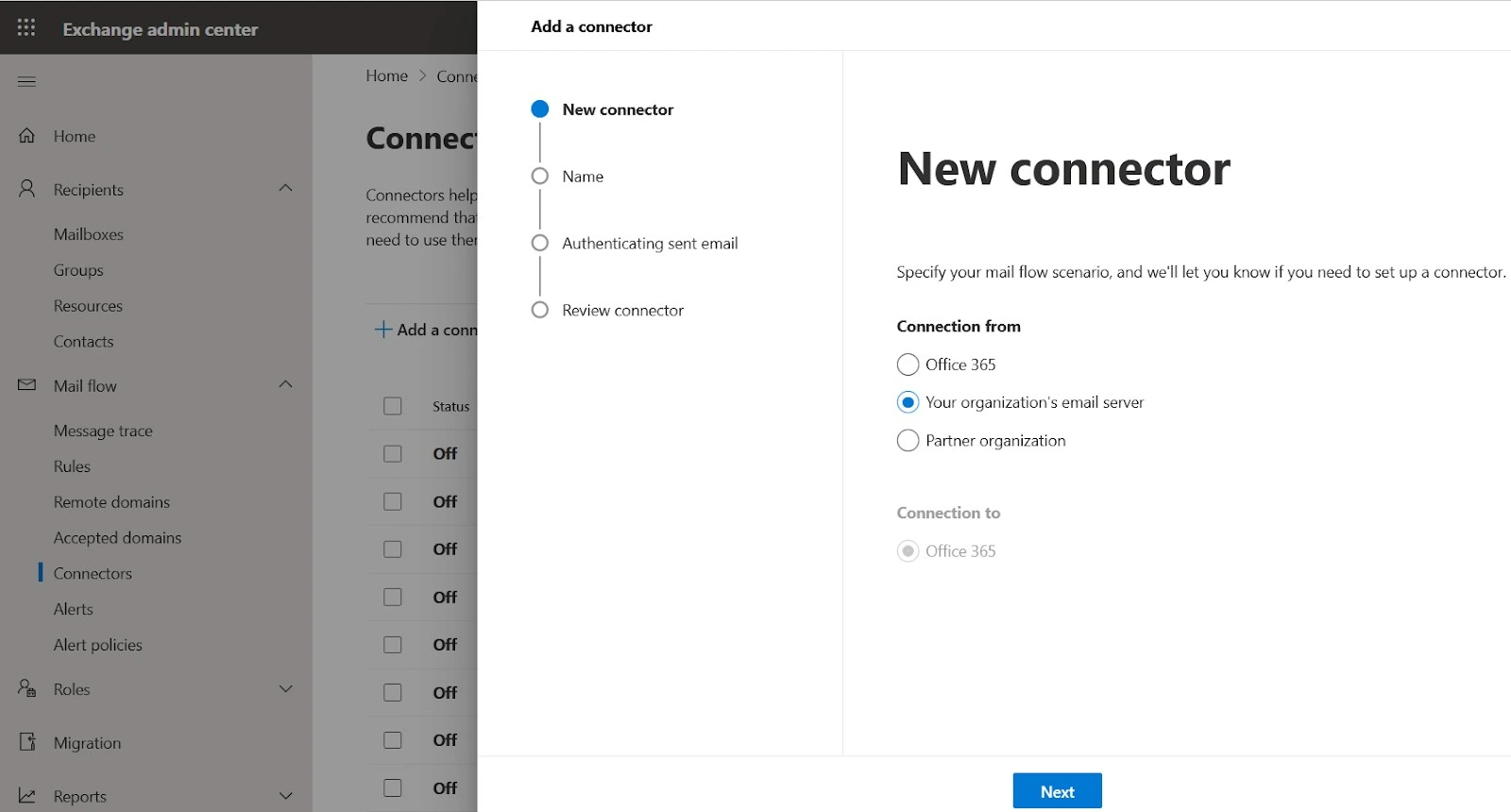Image resolution: width=1511 pixels, height=812 pixels.
Task: Click the Status column header
Action: pyautogui.click(x=450, y=406)
